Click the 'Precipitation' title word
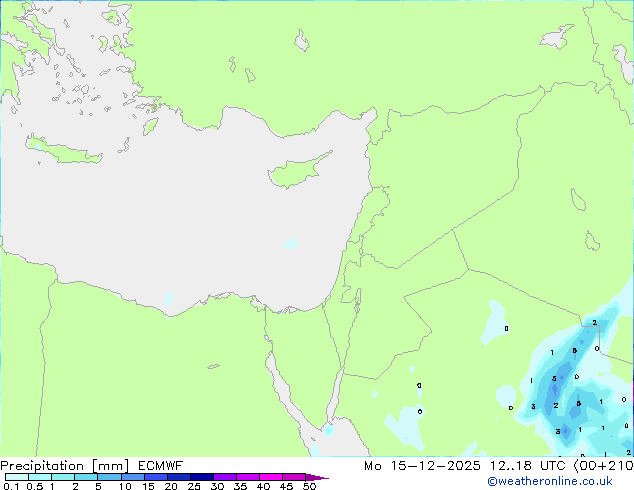The image size is (634, 490). point(42,466)
